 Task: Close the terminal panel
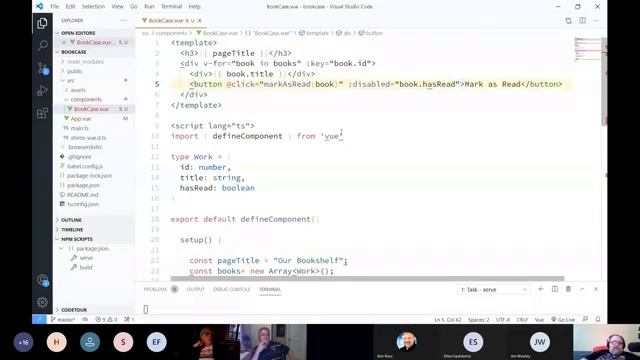click(x=596, y=289)
